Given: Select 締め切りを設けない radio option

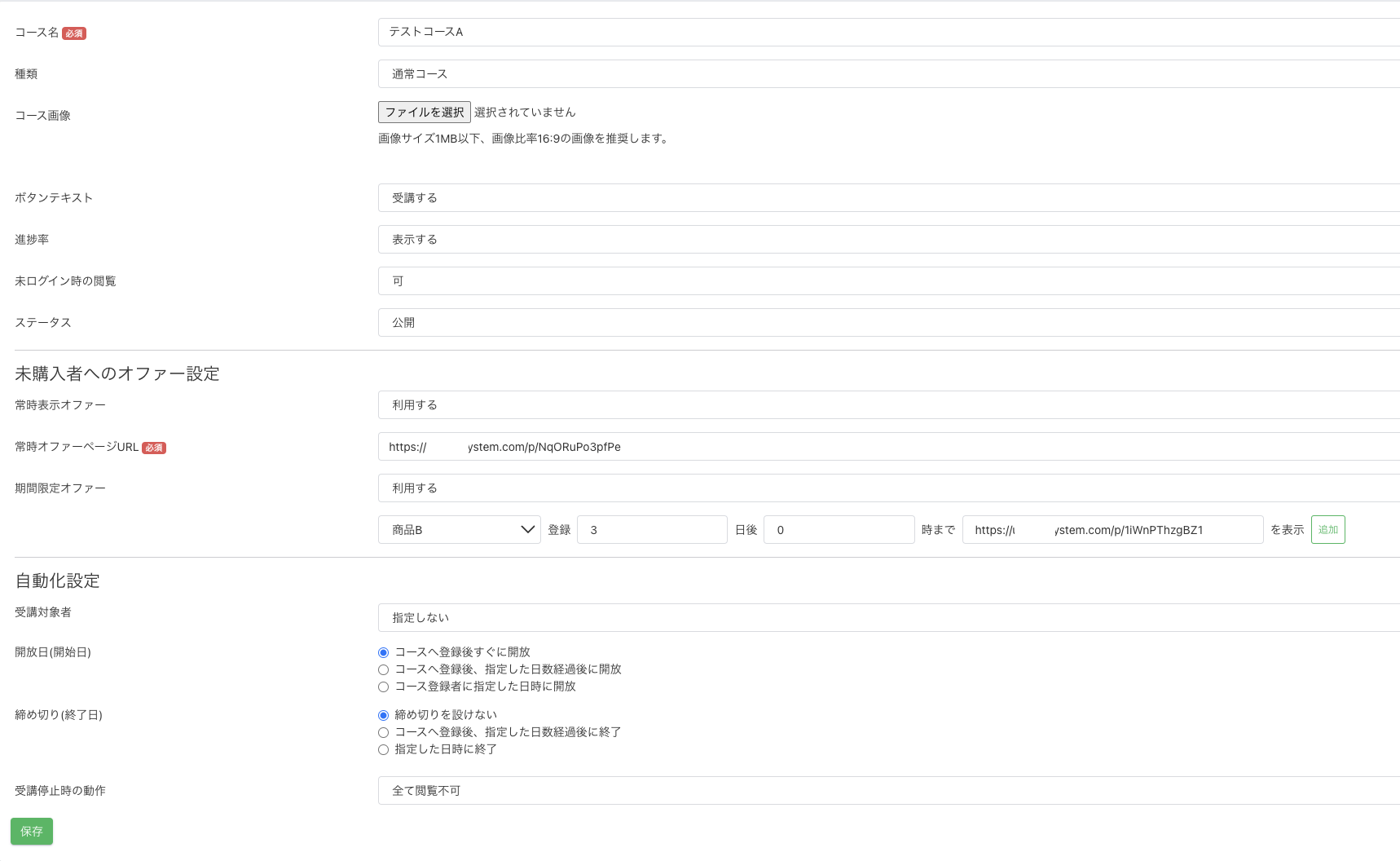Looking at the screenshot, I should [383, 715].
